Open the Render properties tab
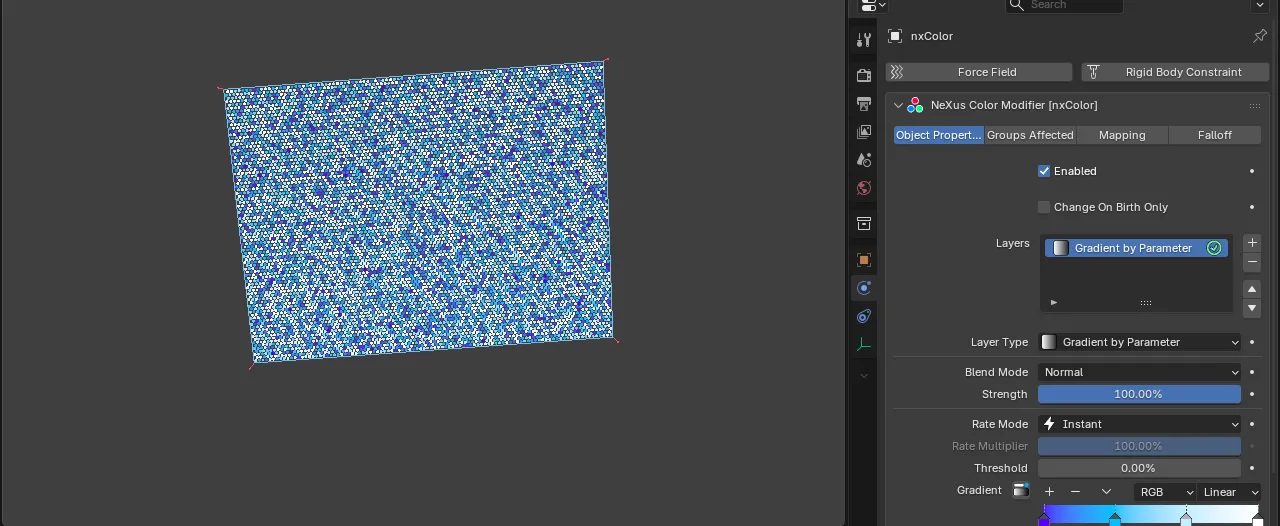1280x526 pixels. click(864, 75)
